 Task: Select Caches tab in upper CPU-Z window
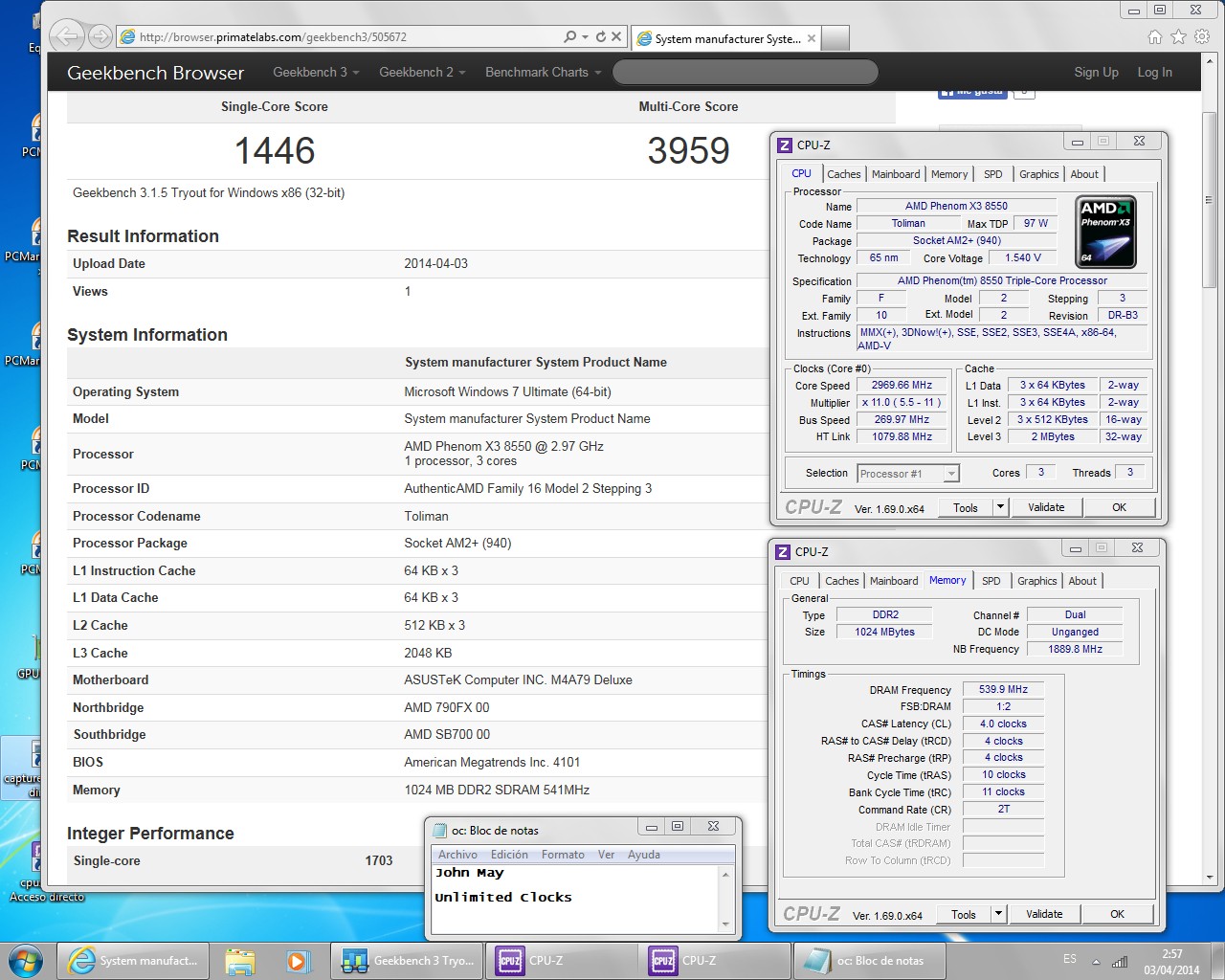pyautogui.click(x=844, y=174)
